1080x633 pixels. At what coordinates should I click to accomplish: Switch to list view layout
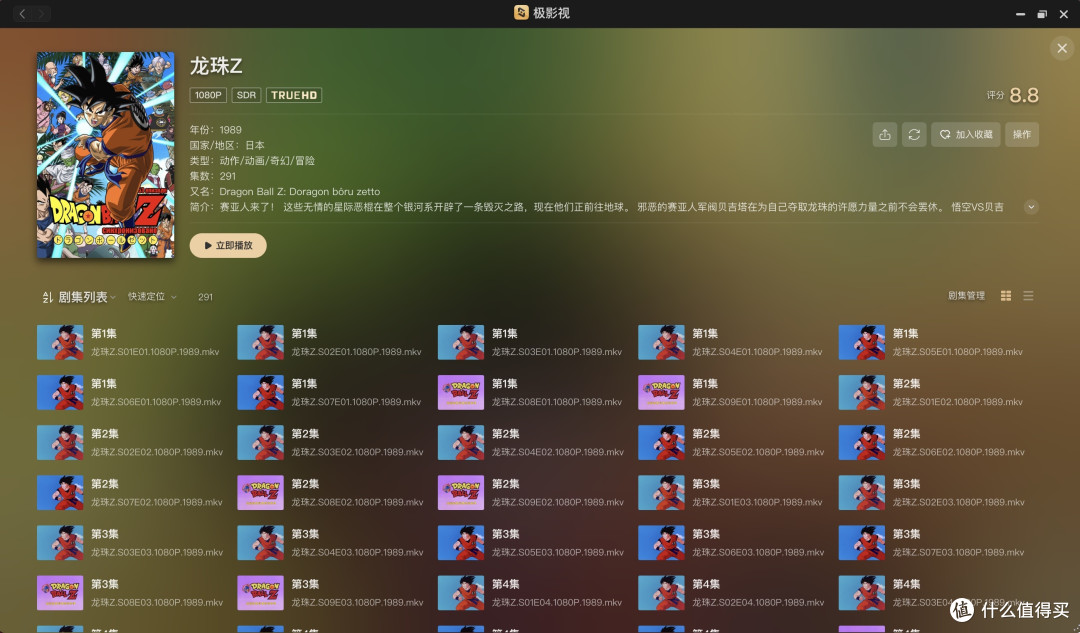(x=1028, y=295)
